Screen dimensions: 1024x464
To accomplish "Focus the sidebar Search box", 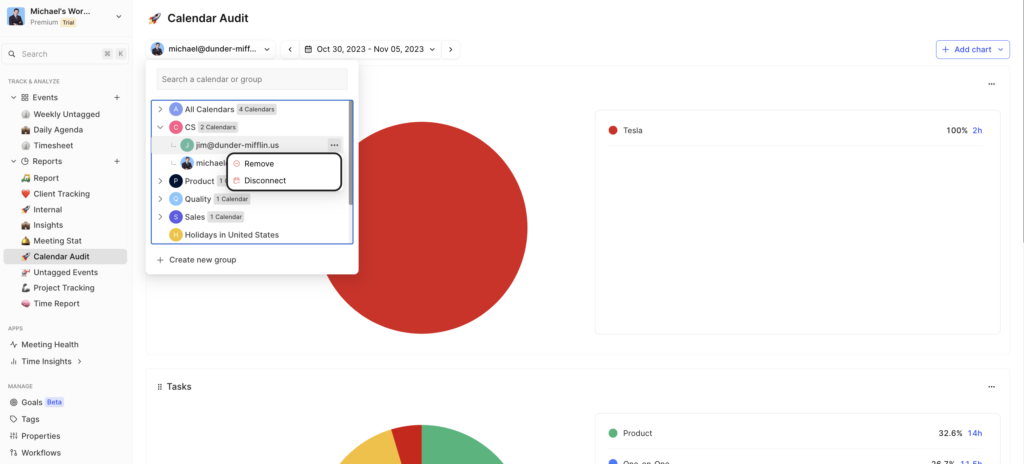I will 64,54.
